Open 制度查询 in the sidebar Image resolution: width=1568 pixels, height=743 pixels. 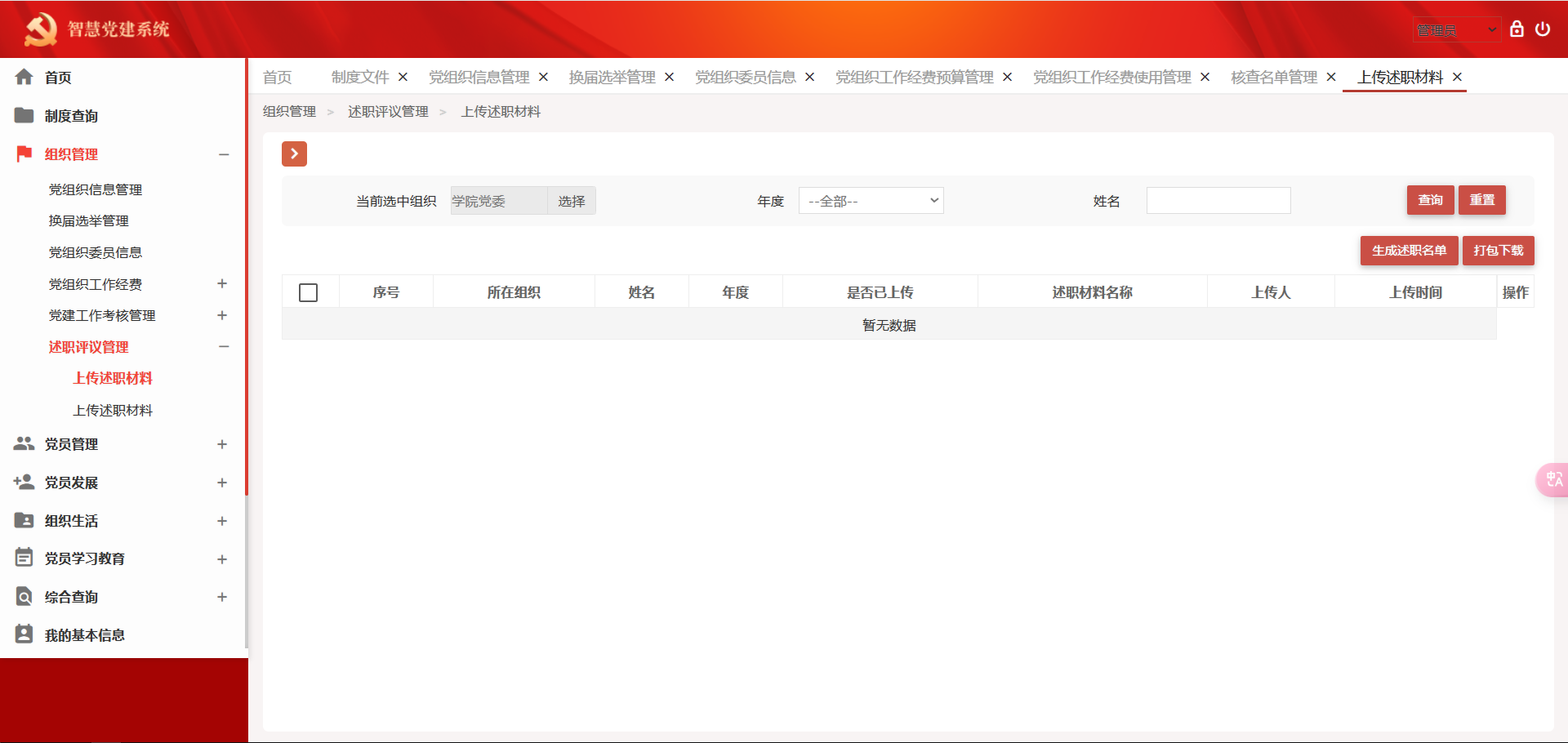[x=71, y=116]
